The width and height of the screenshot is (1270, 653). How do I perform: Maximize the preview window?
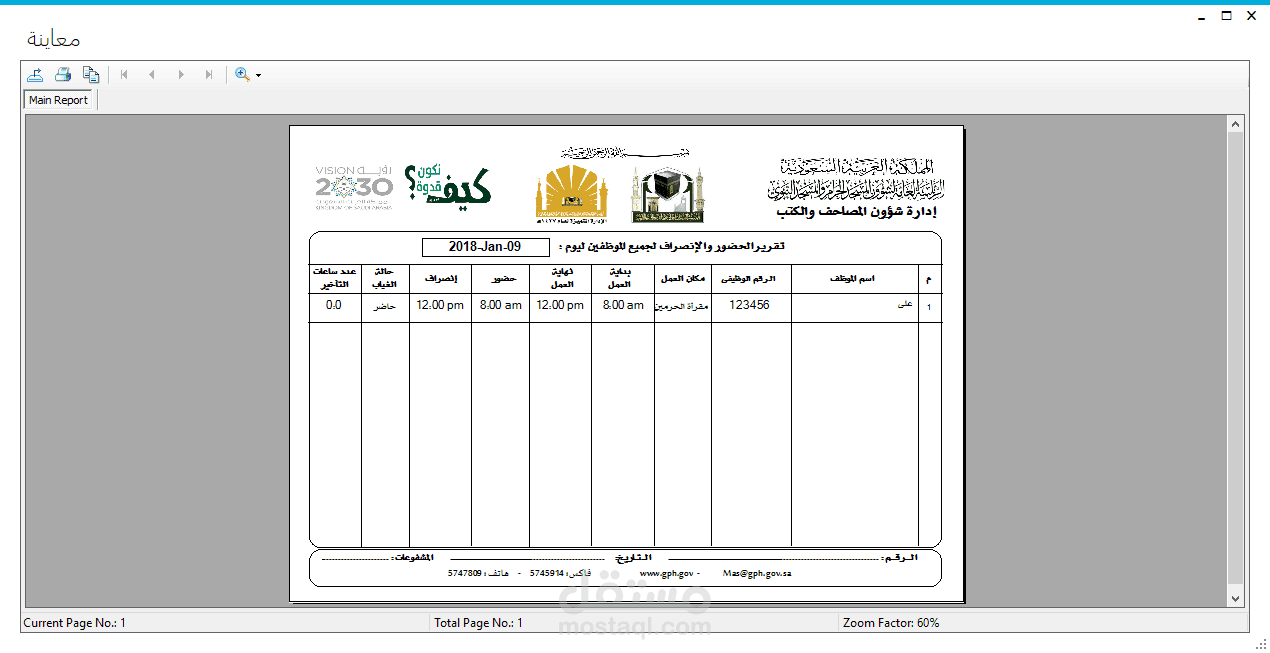coord(1226,16)
